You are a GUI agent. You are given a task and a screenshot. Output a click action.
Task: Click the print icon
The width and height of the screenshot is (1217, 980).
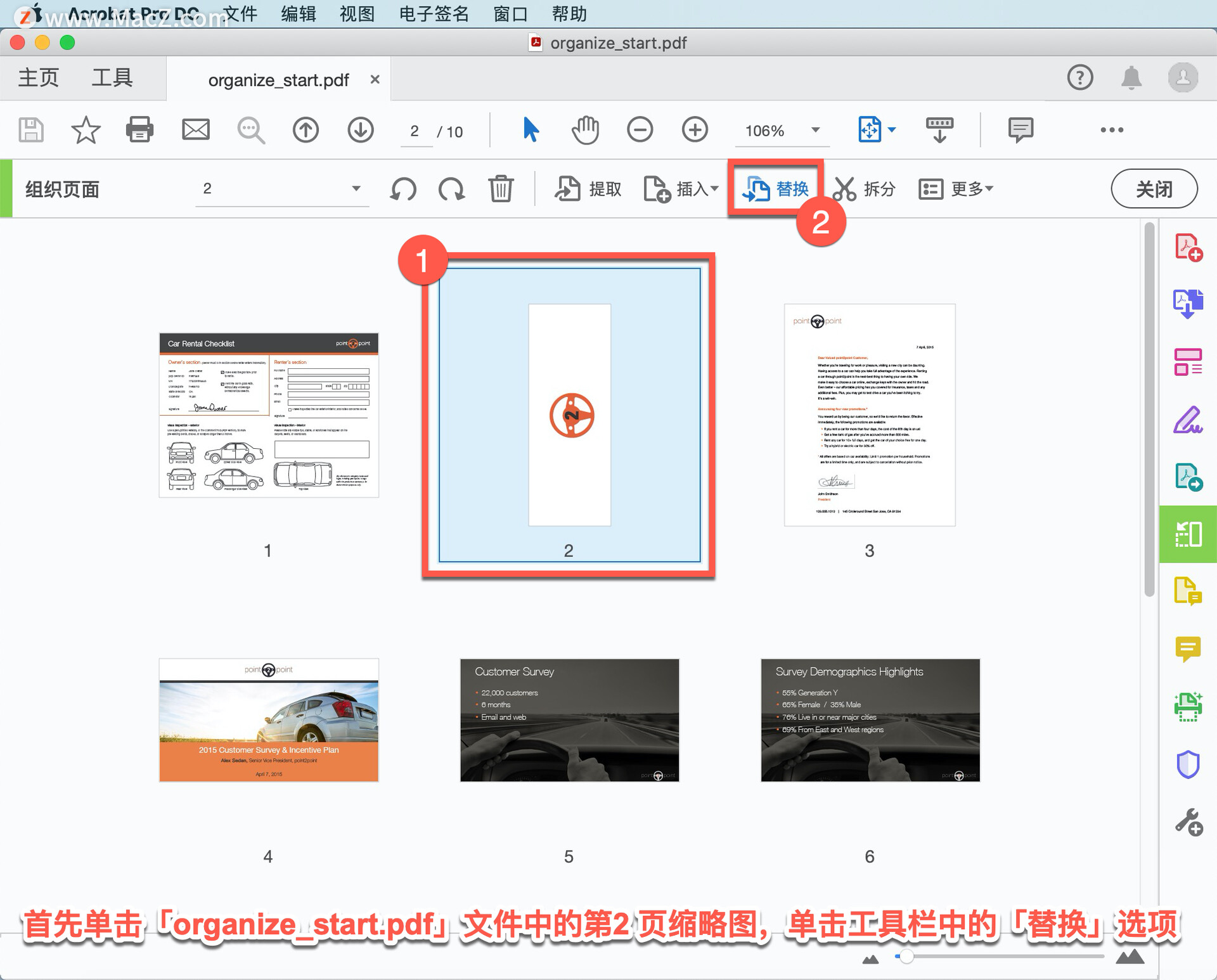[139, 131]
